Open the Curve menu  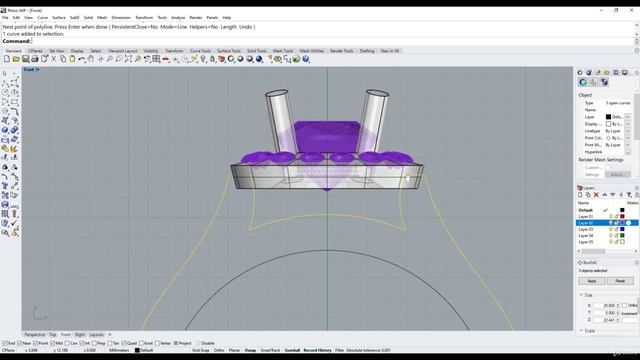(x=42, y=18)
